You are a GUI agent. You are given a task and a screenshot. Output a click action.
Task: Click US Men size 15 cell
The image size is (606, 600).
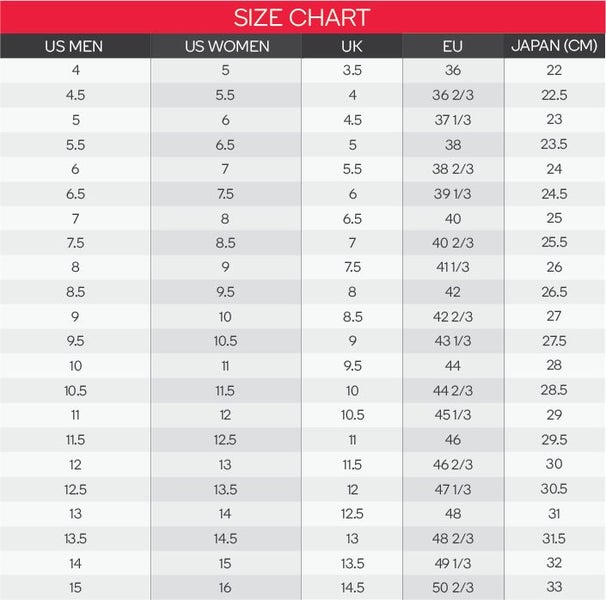pyautogui.click(x=75, y=587)
